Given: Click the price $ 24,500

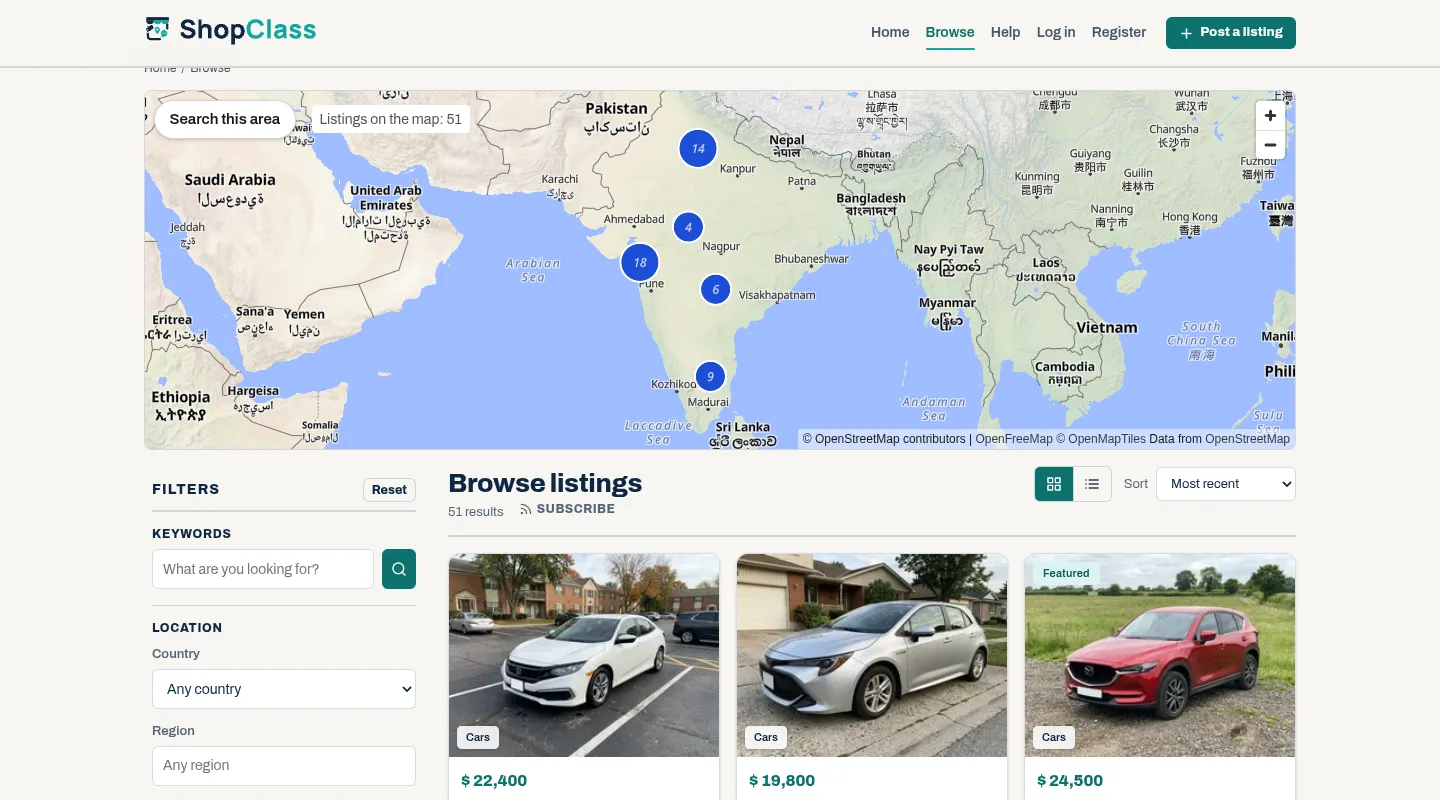Looking at the screenshot, I should click(1070, 781).
